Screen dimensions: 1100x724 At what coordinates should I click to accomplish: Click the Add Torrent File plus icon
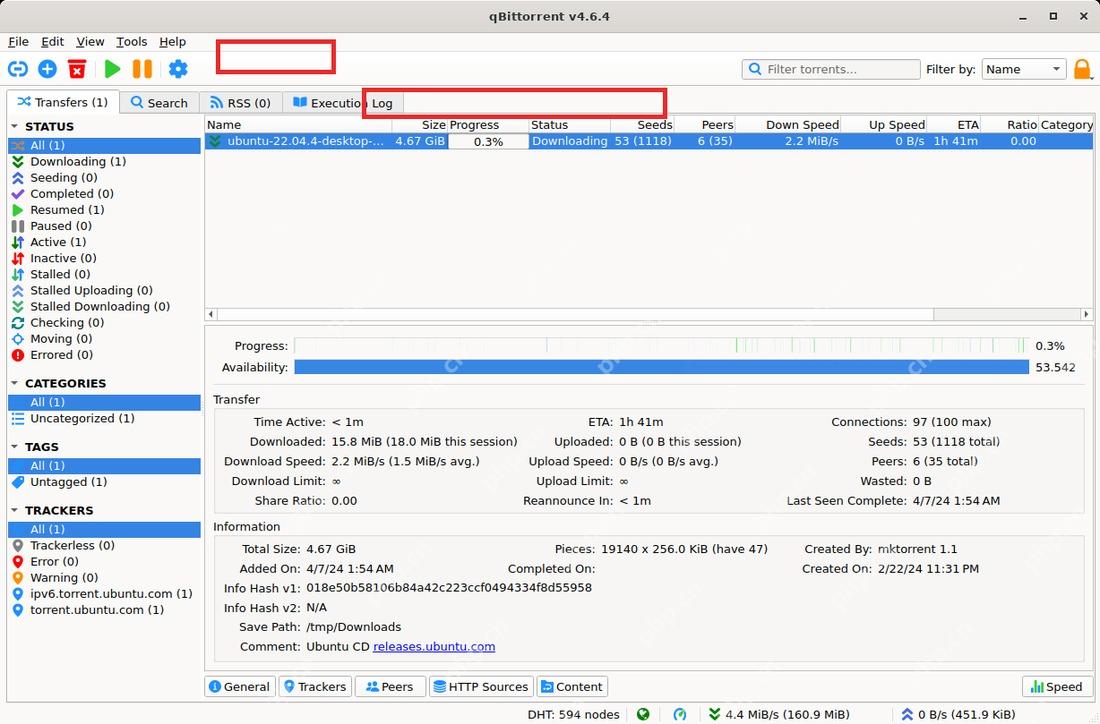coord(48,69)
